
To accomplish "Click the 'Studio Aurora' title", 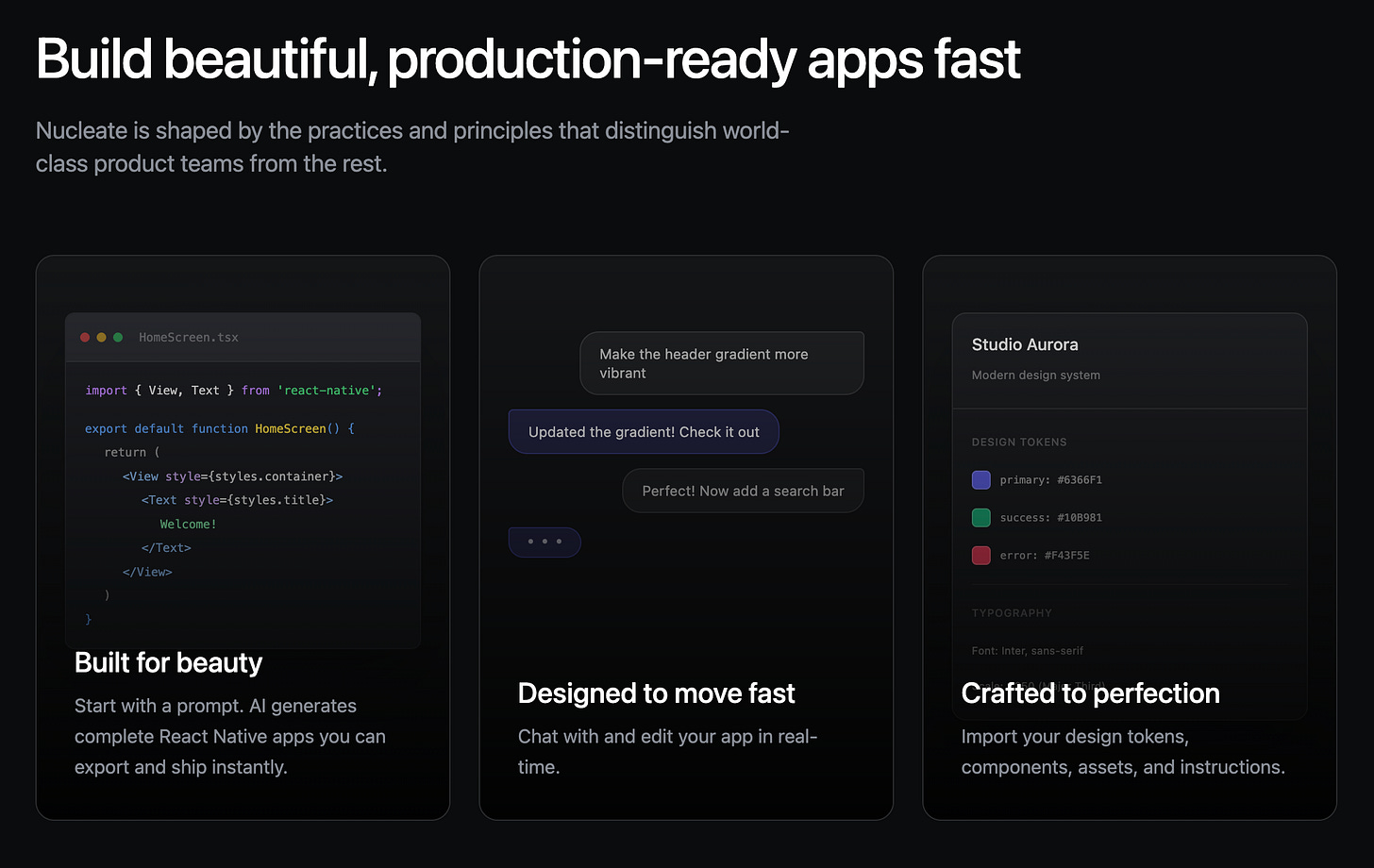I will pos(1025,344).
